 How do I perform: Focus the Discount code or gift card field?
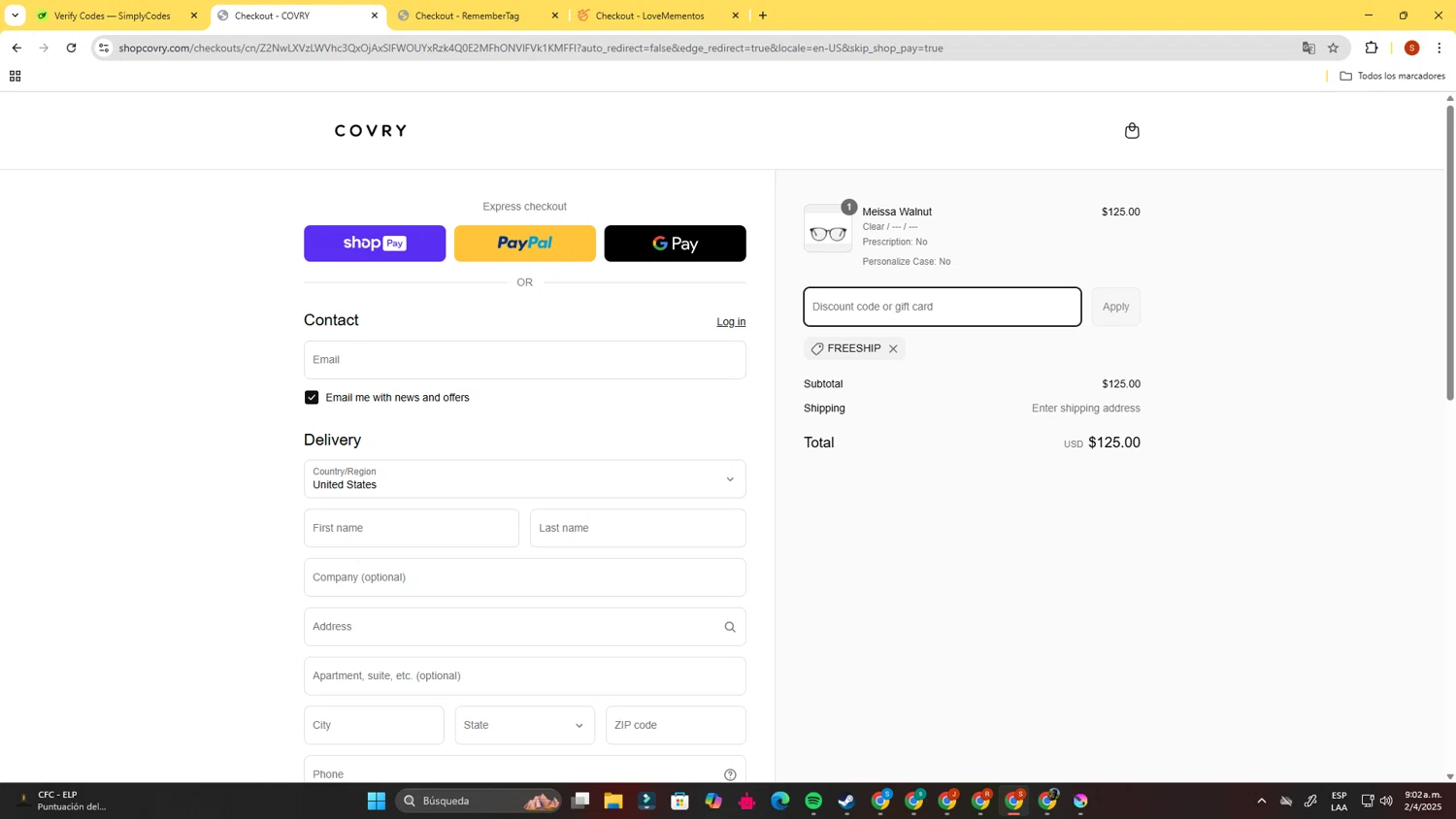pyautogui.click(x=943, y=307)
